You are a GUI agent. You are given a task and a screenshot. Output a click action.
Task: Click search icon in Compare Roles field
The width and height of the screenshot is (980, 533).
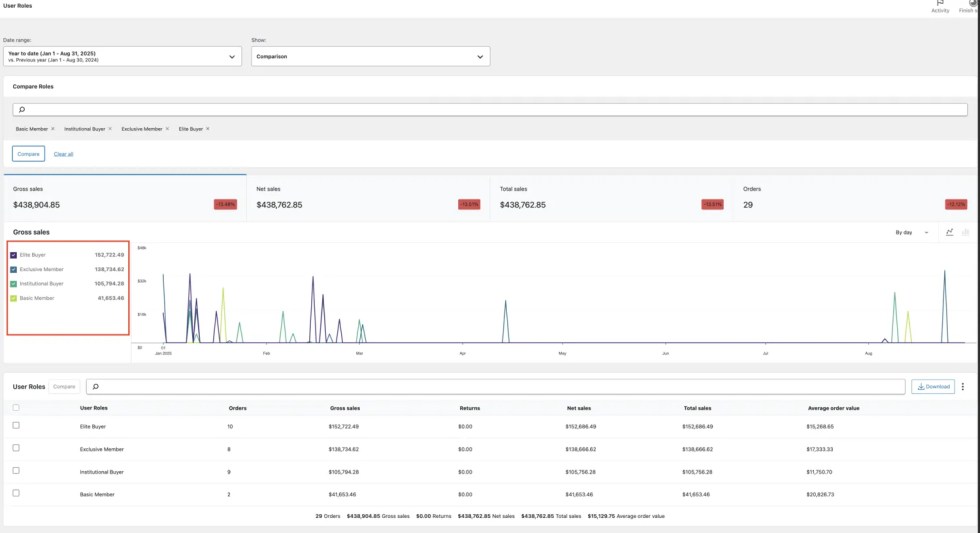click(22, 109)
